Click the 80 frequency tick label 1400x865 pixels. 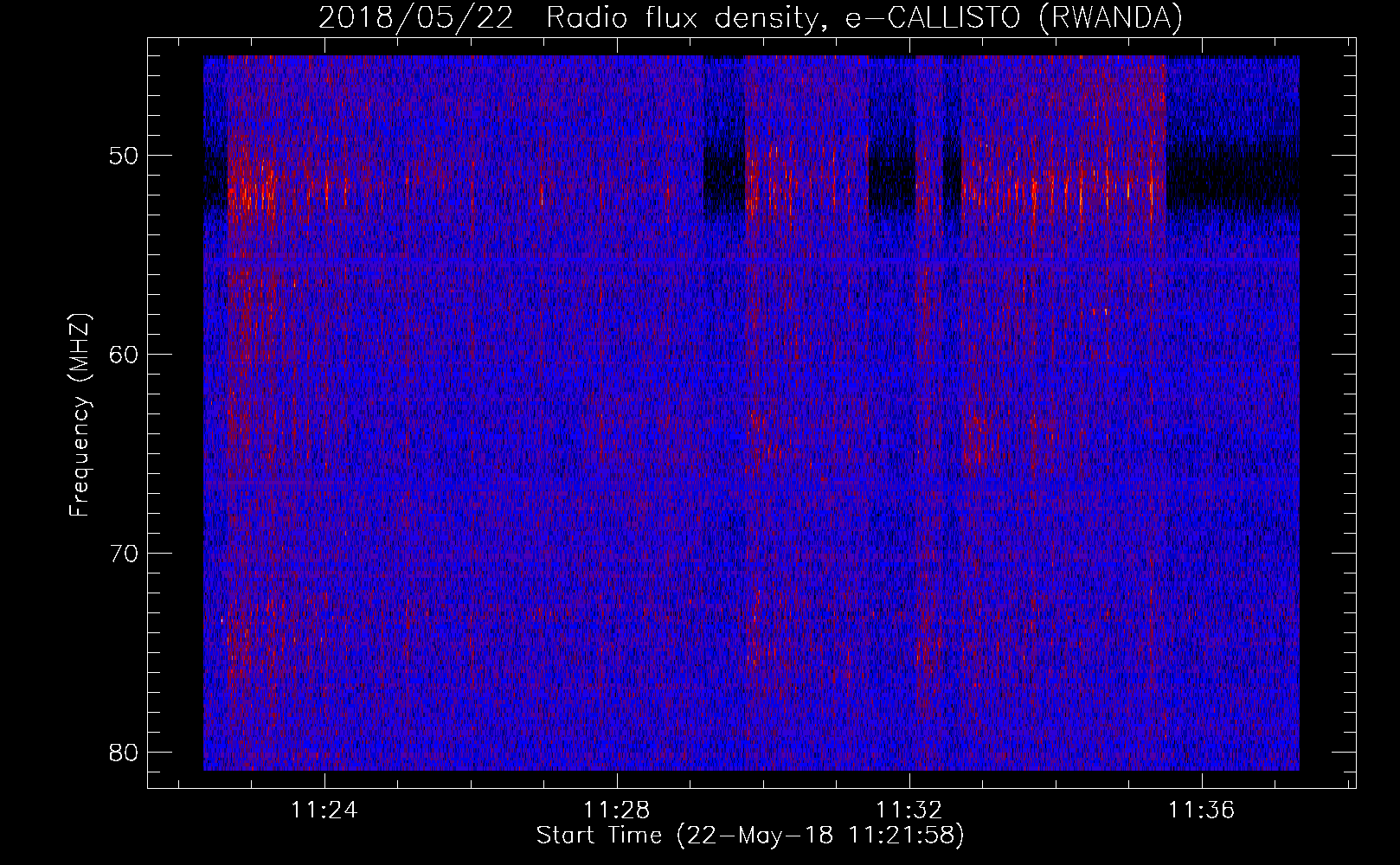[124, 753]
